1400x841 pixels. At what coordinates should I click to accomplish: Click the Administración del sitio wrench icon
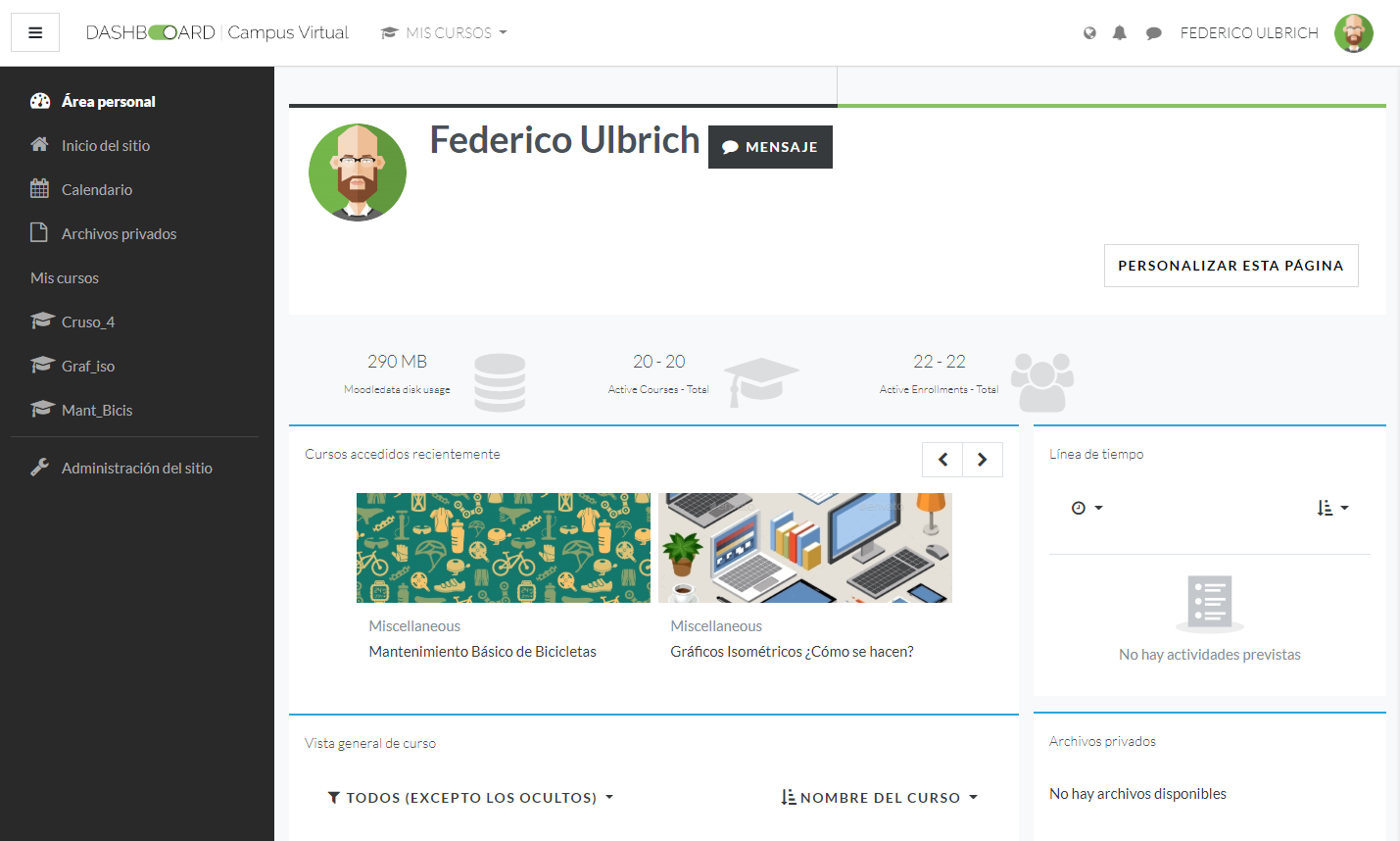click(x=39, y=468)
